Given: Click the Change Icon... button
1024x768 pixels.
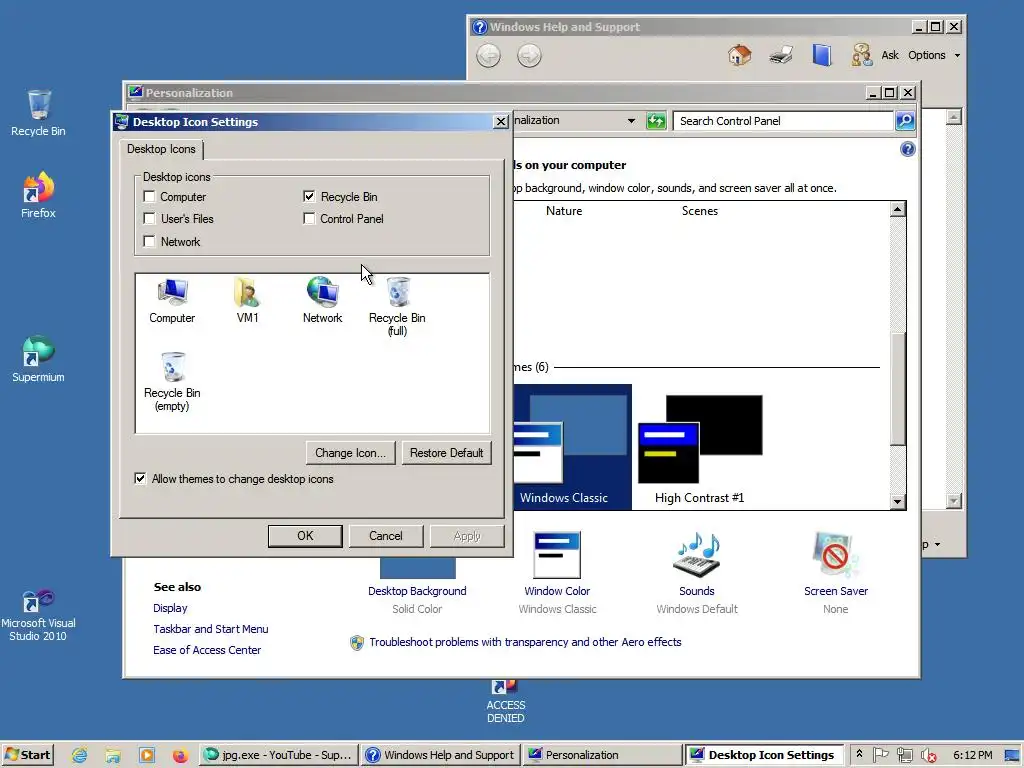Looking at the screenshot, I should point(351,453).
